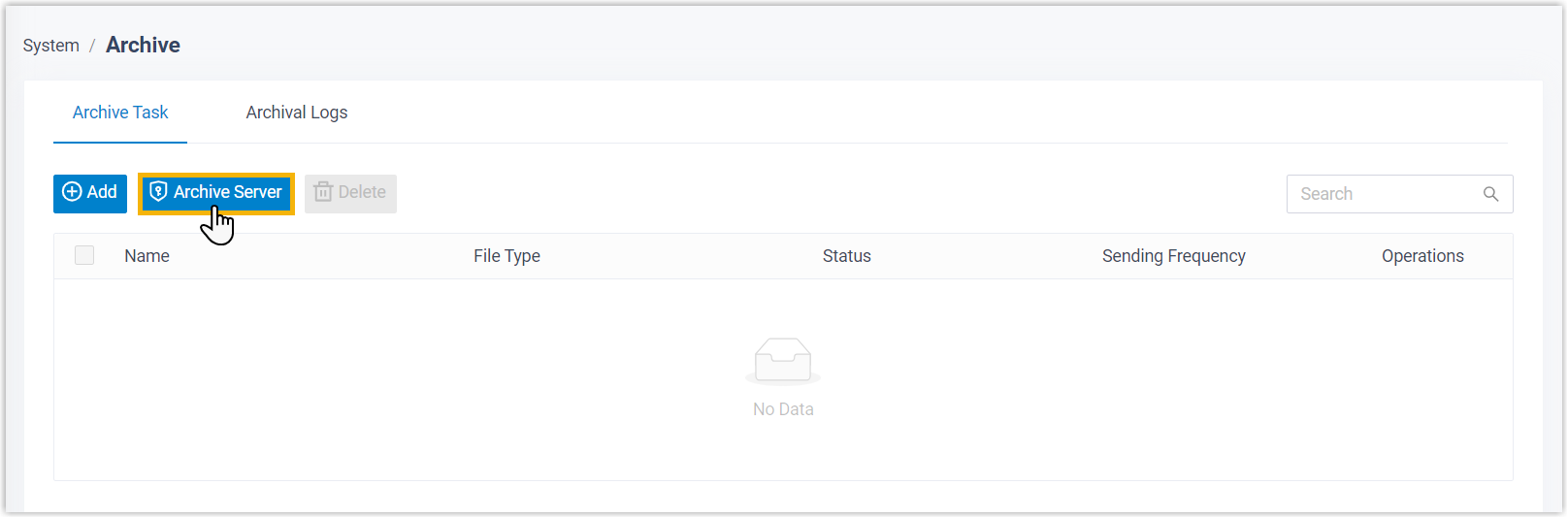
Task: Click the empty inbox No Data icon
Action: 783,360
